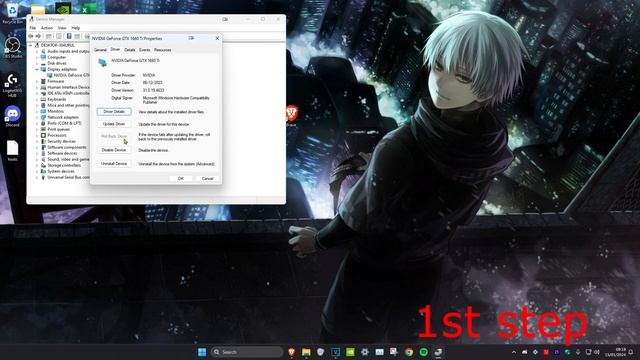
Task: Switch to the Events tab
Action: pyautogui.click(x=144, y=50)
